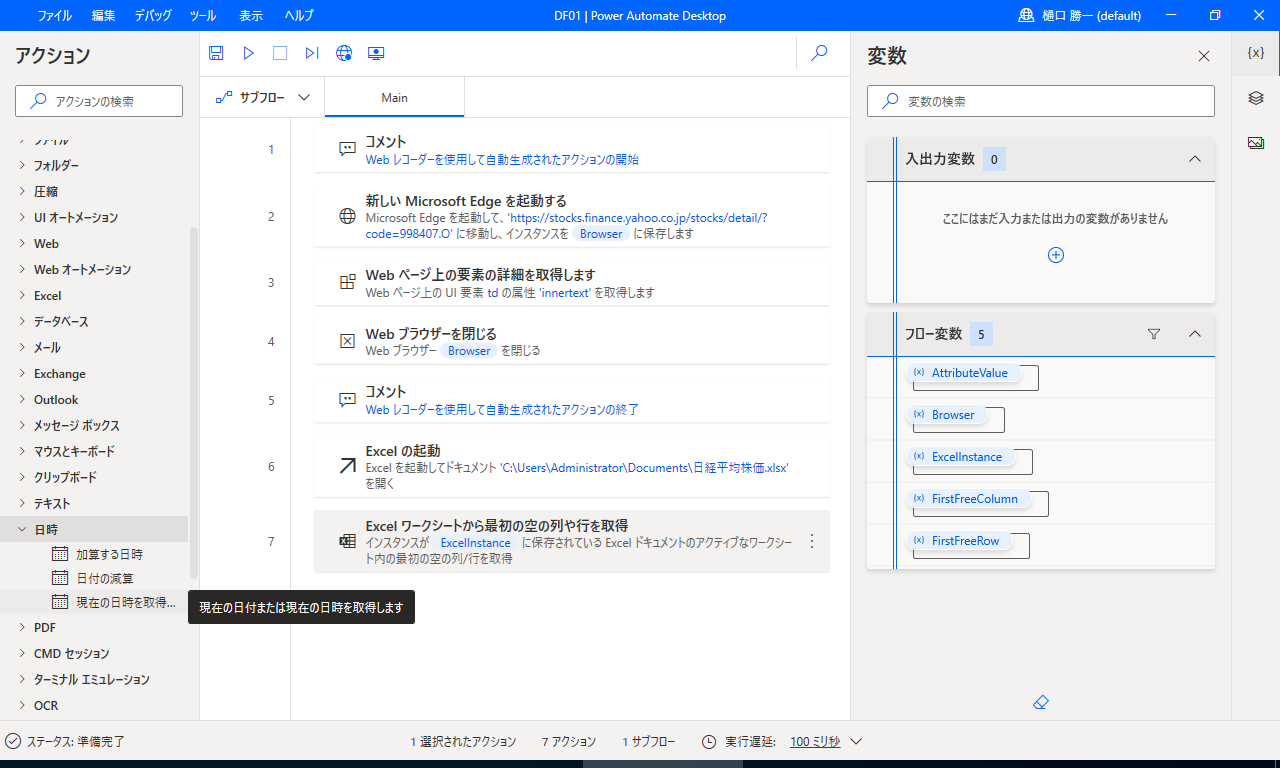Save the flow with the floppy icon
Screen dimensions: 1280x768
[x=216, y=53]
